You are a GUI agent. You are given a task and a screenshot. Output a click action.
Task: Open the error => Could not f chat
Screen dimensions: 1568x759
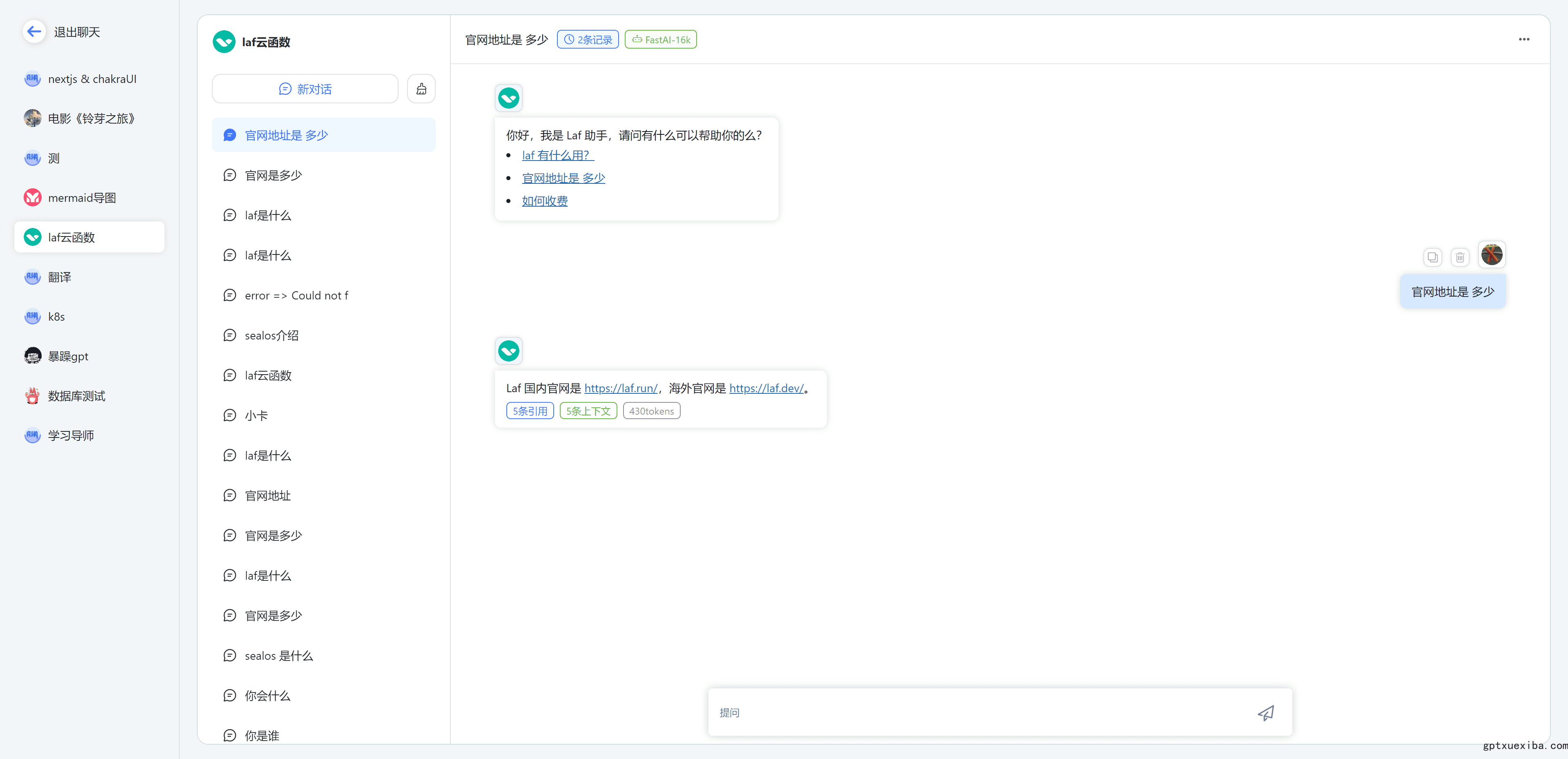coord(324,295)
